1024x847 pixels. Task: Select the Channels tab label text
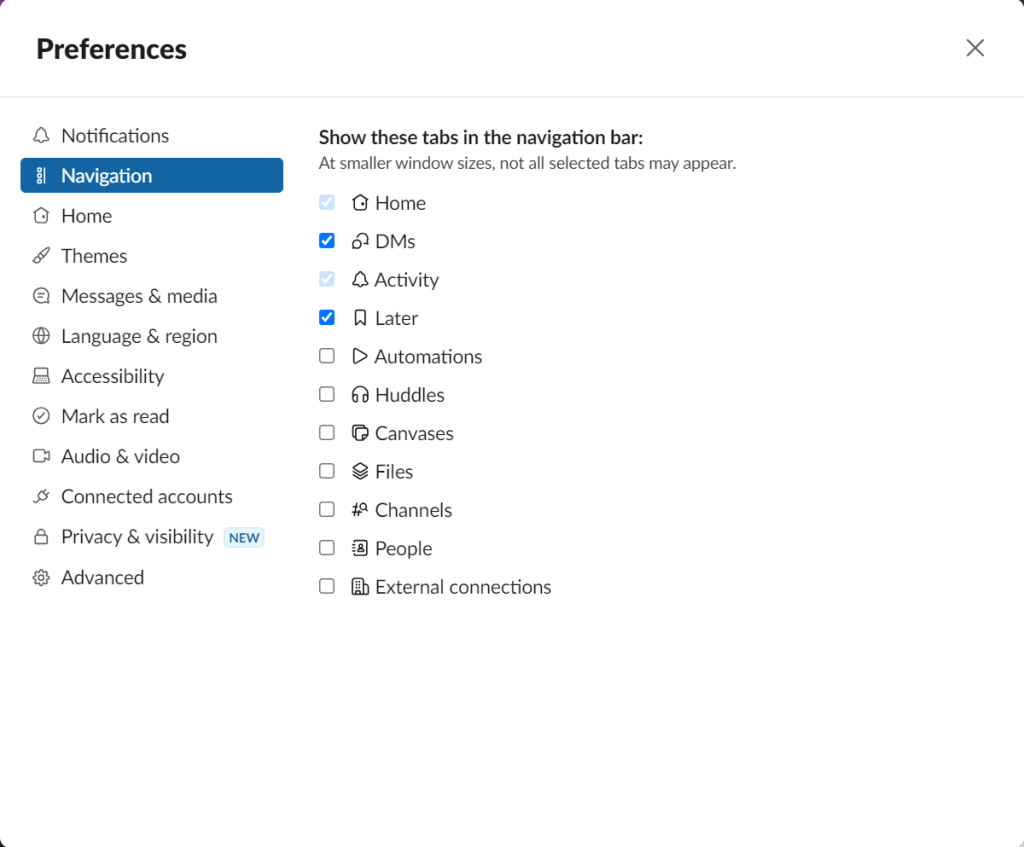coord(413,509)
